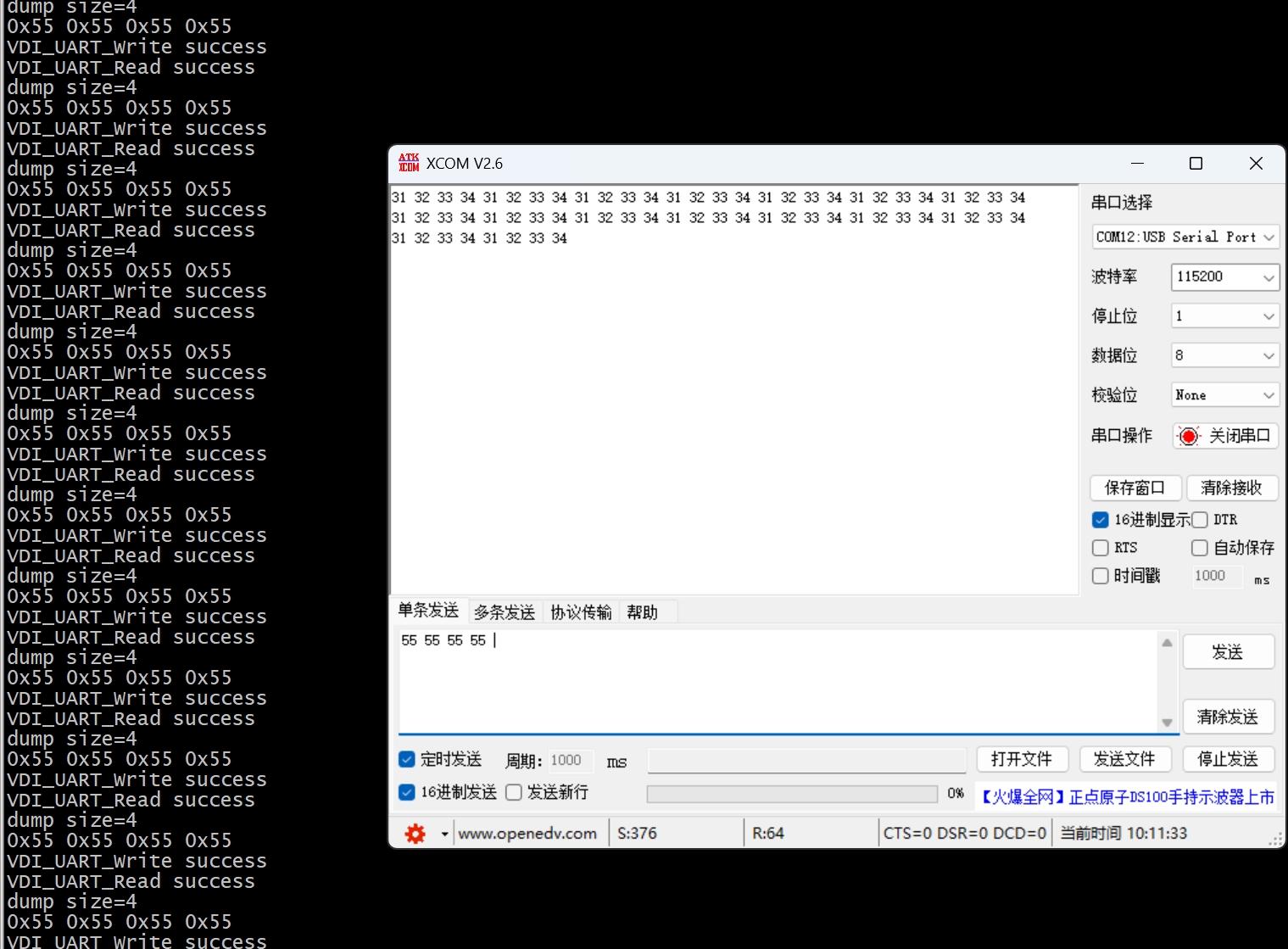Click the red serial port status indicator
This screenshot has width=1288, height=949.
point(1189,436)
